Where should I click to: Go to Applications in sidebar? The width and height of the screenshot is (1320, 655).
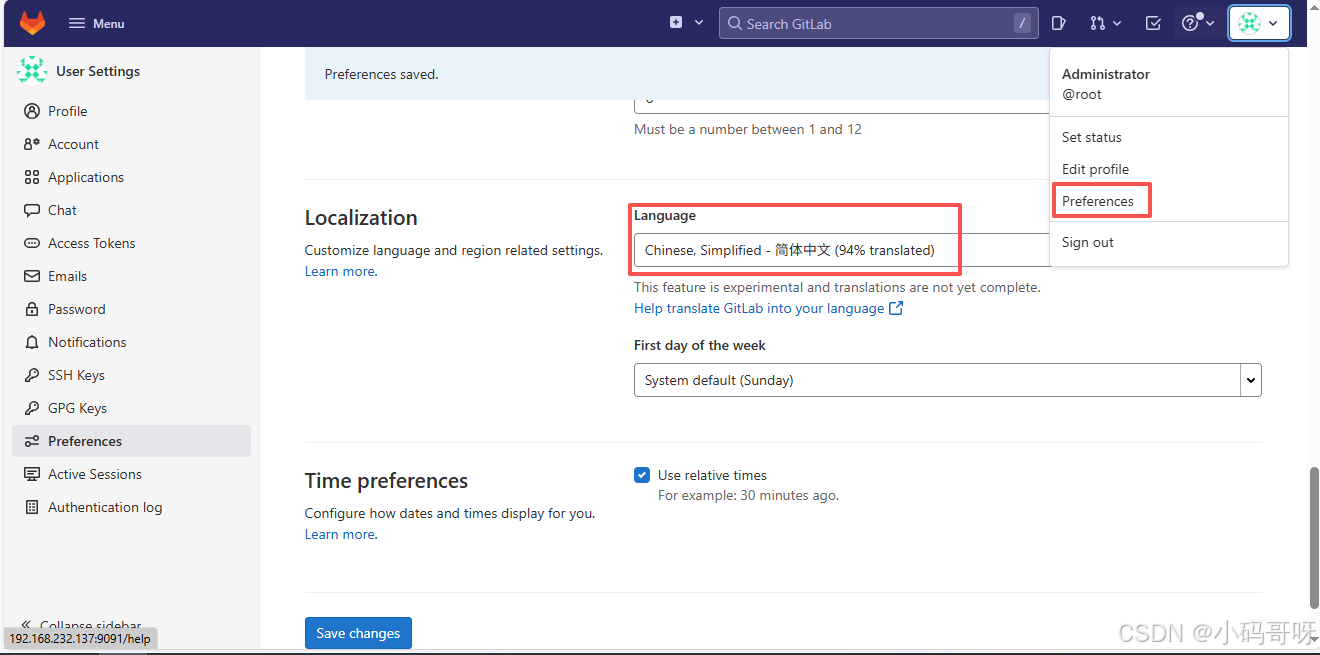(131, 177)
